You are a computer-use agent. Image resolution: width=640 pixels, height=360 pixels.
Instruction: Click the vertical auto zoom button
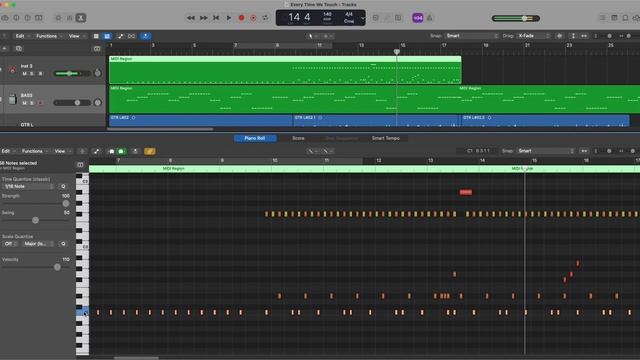[x=573, y=36]
